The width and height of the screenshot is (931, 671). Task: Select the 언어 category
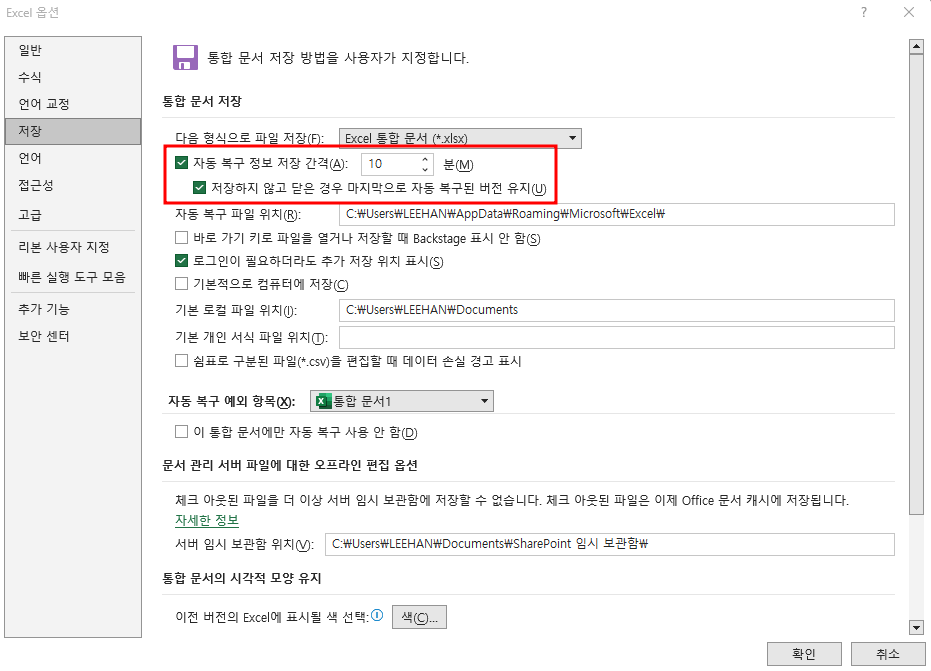73,158
